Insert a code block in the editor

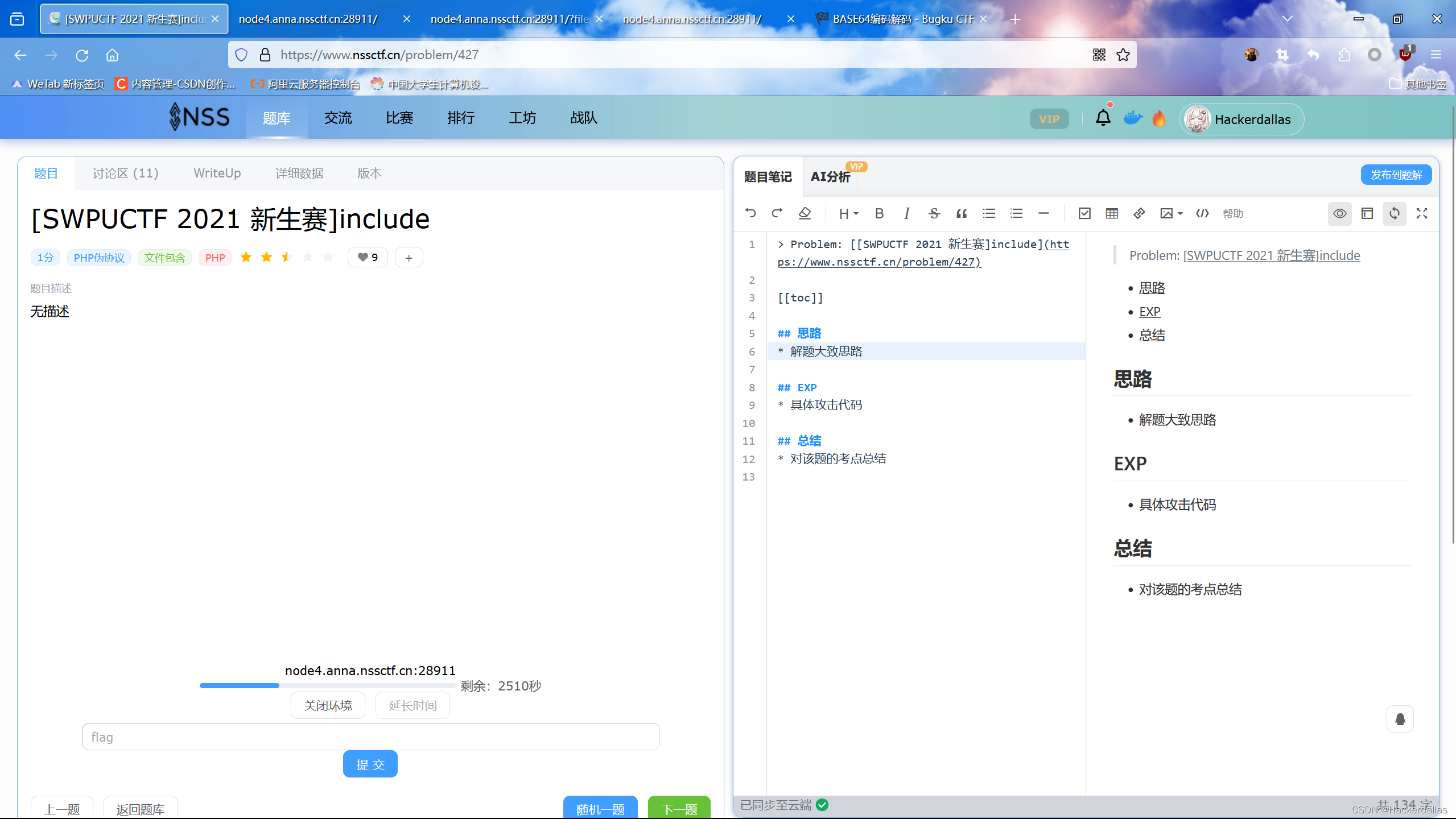pyautogui.click(x=1201, y=213)
